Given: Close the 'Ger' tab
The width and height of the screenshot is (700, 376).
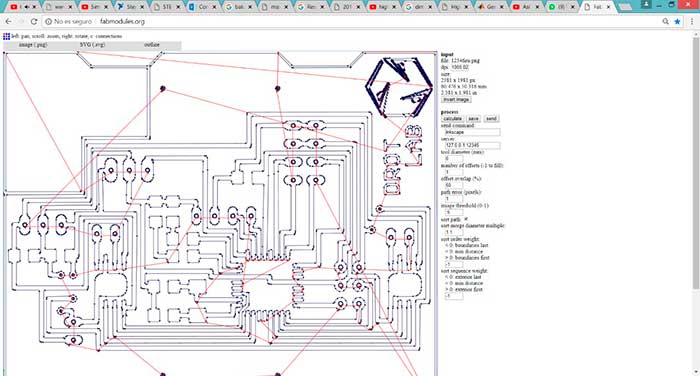Looking at the screenshot, I should (502, 7).
